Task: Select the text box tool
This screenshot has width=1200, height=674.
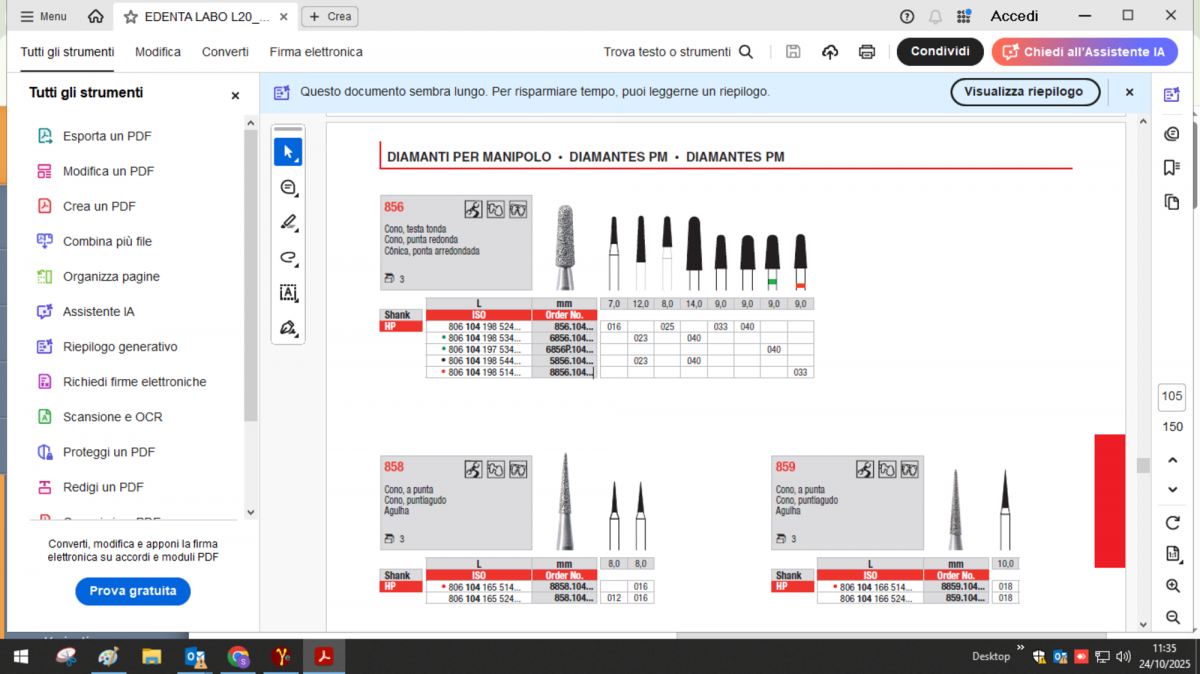Action: [288, 293]
